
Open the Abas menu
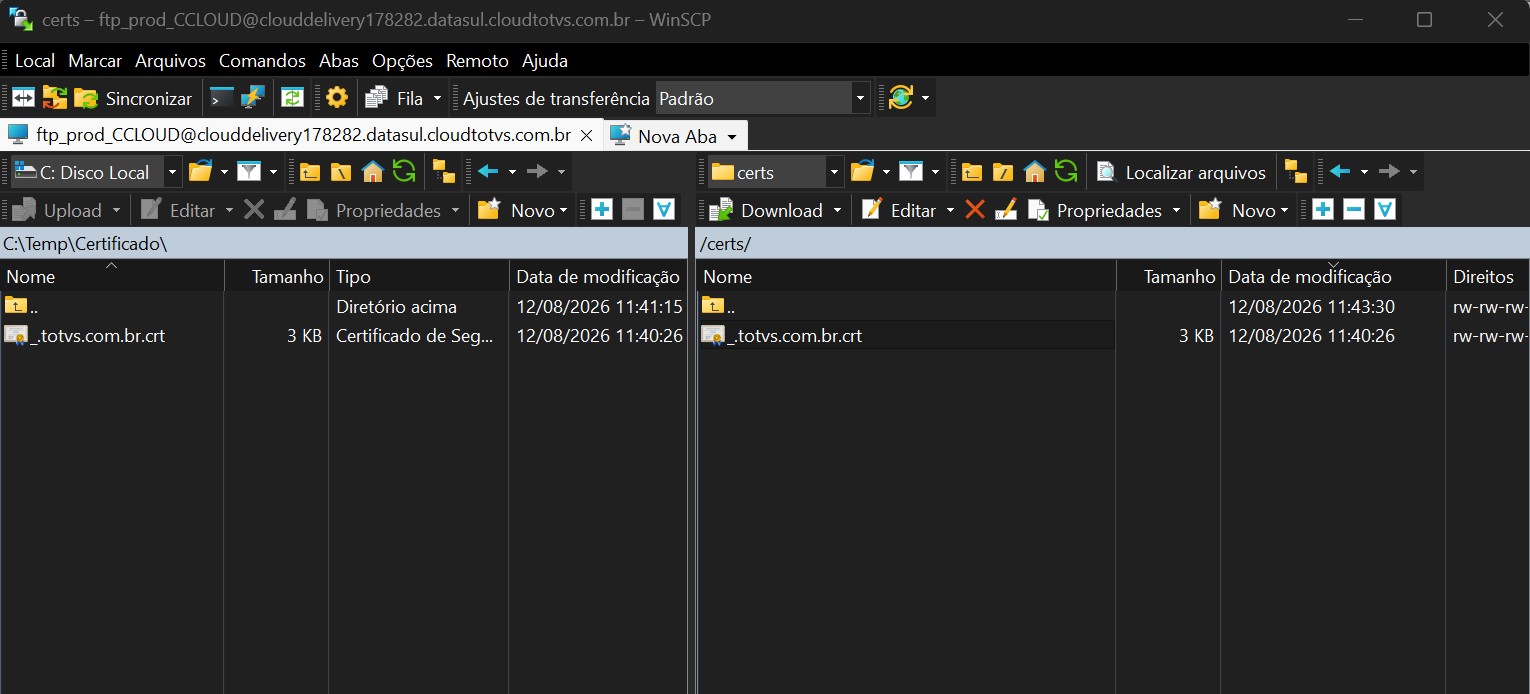point(339,61)
